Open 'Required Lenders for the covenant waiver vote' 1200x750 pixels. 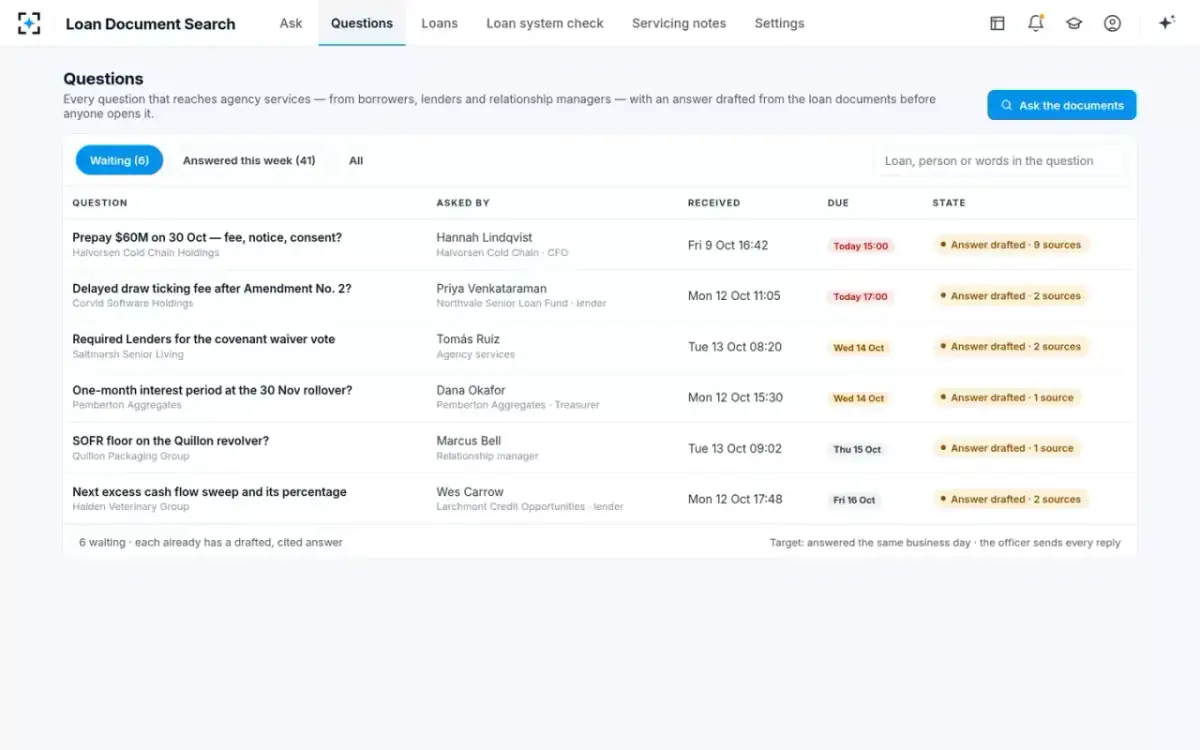(x=204, y=339)
